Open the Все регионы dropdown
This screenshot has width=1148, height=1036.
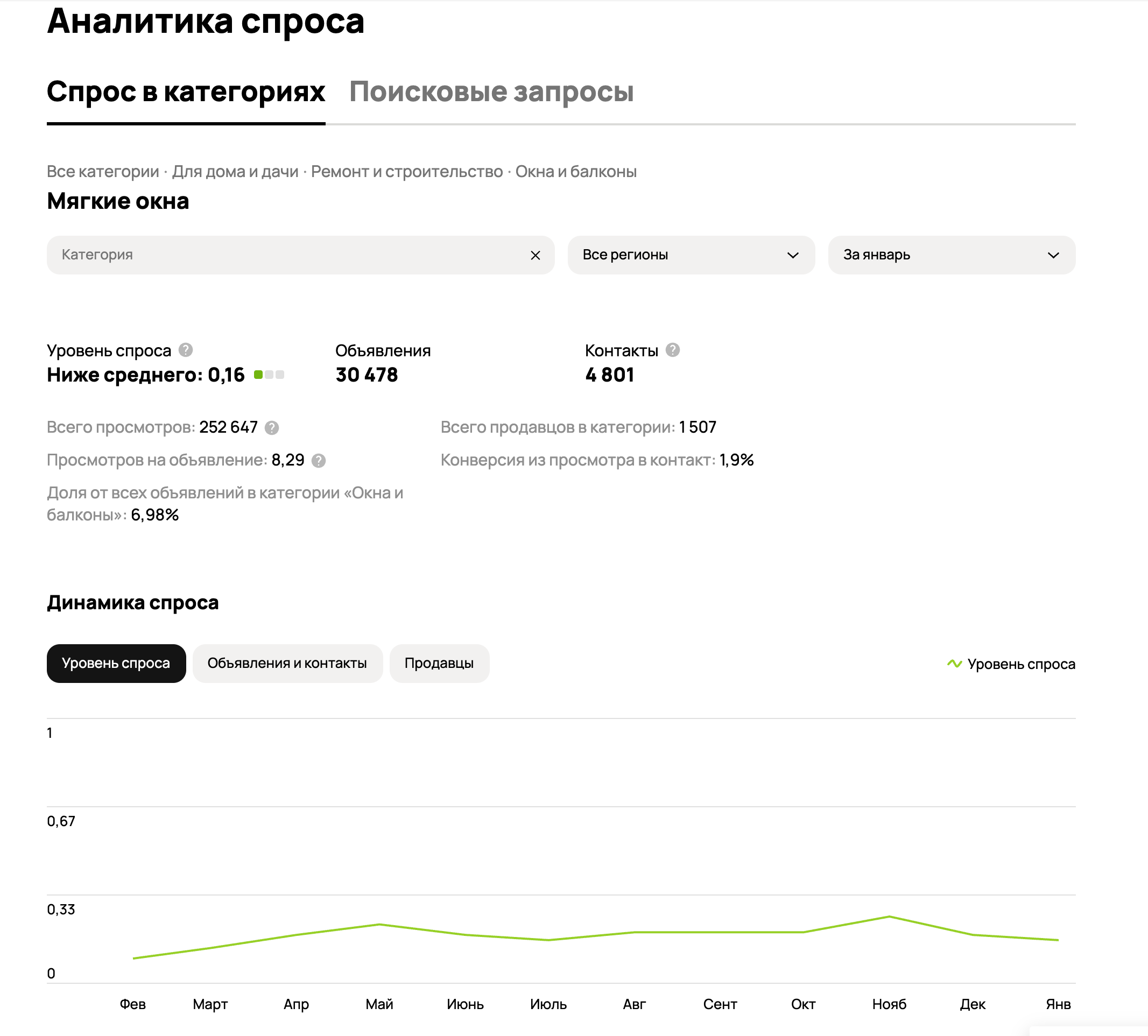point(691,255)
